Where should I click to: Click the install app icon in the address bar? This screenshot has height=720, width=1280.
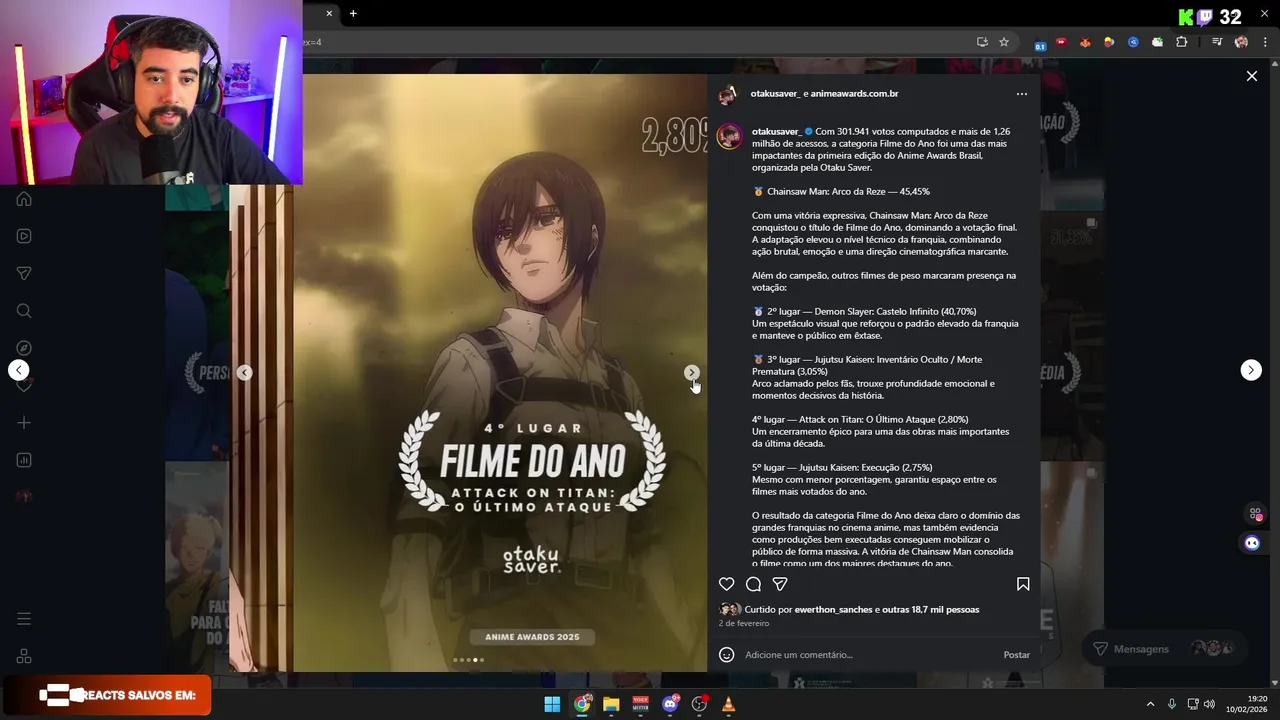tap(982, 42)
